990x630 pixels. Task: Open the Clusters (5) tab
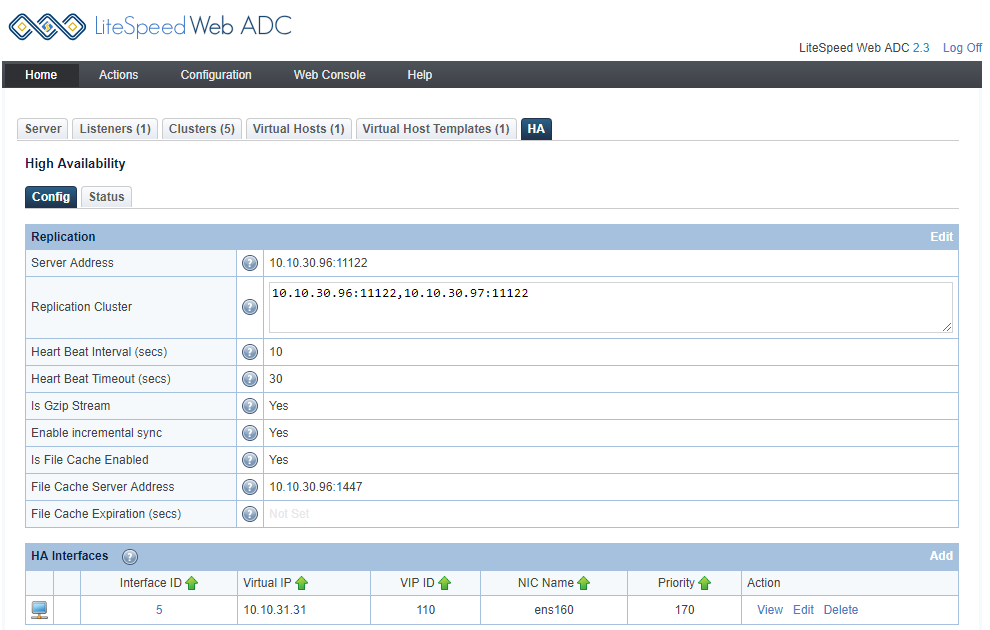(x=201, y=129)
